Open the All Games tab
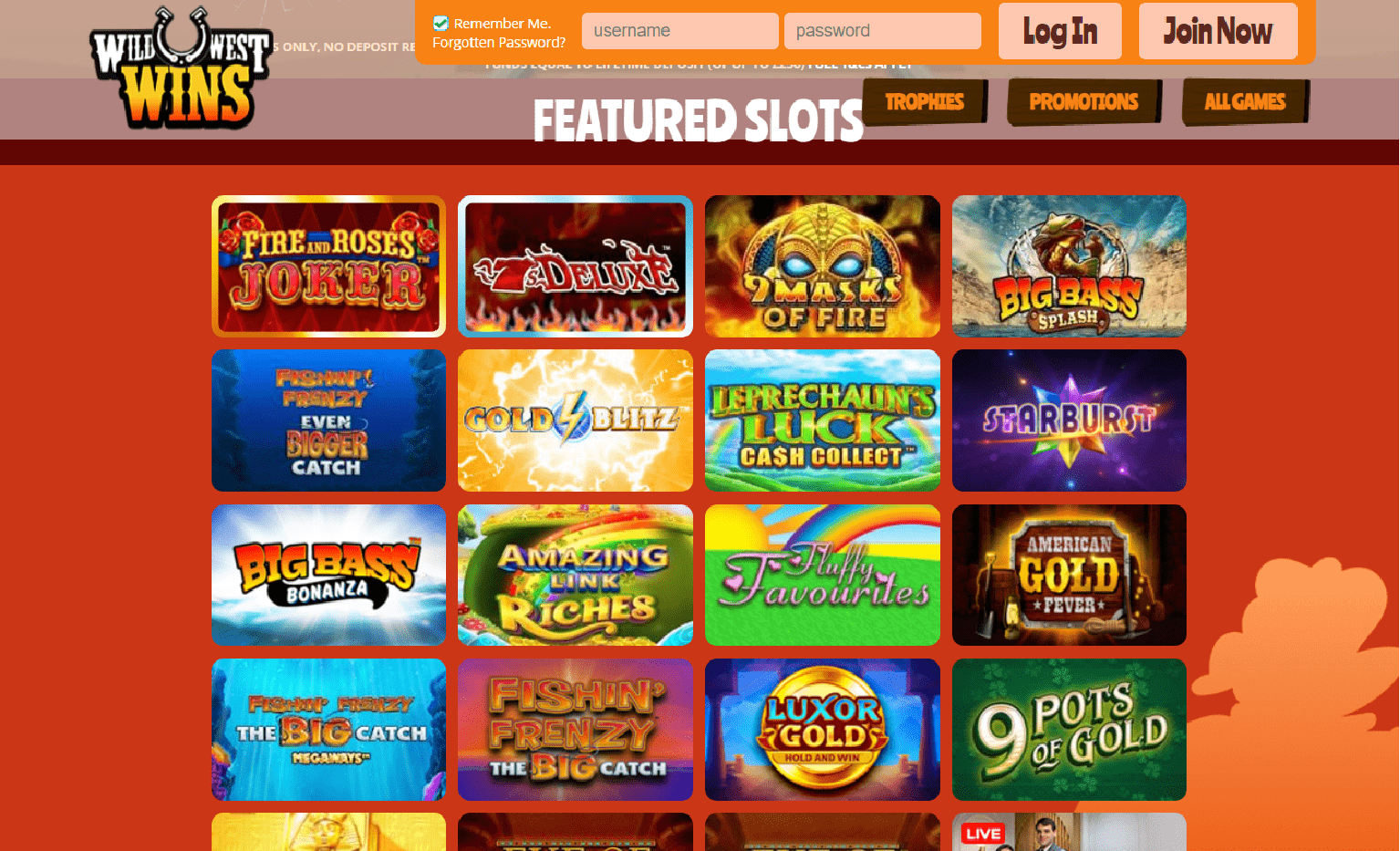The height and width of the screenshot is (851, 1400). 1245,101
